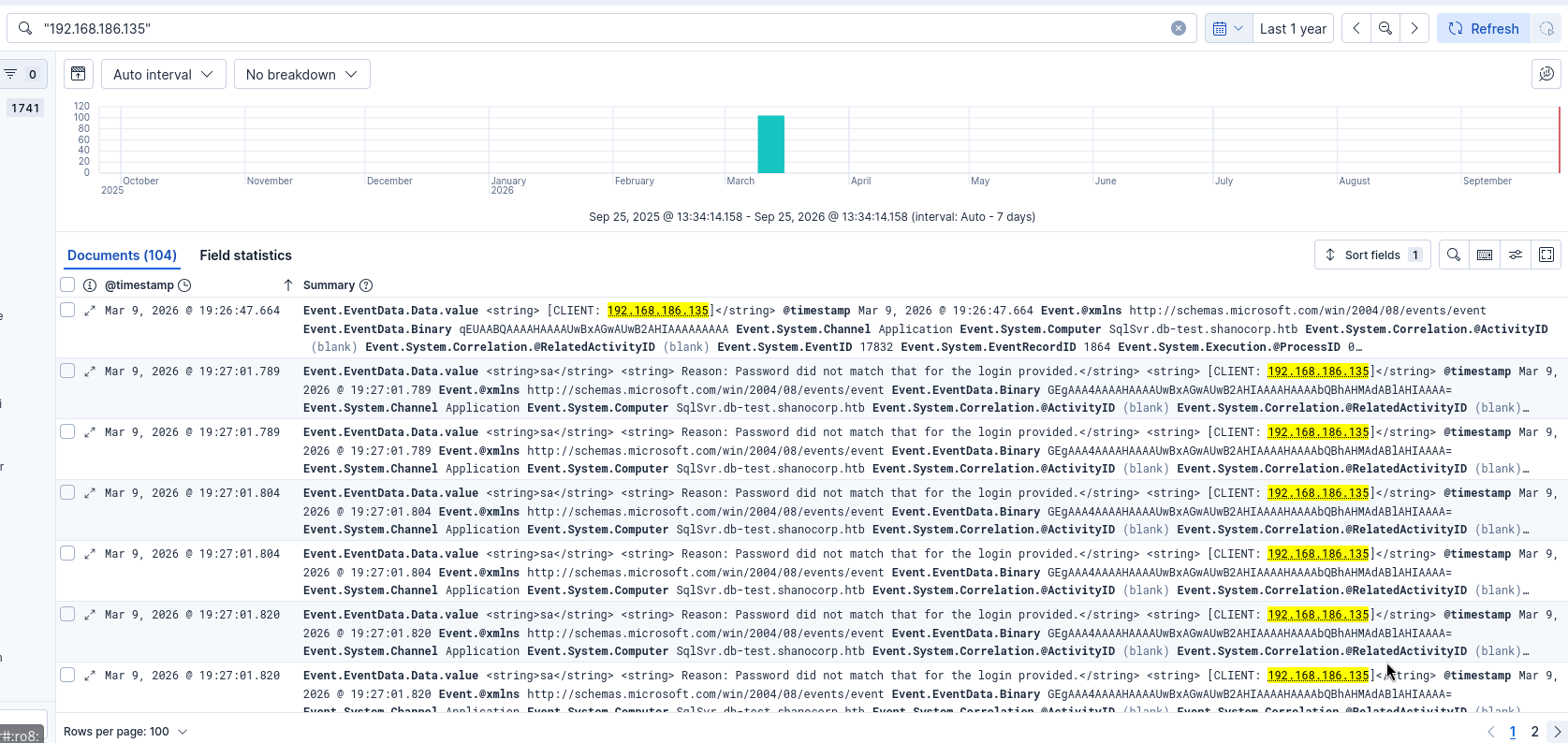Open the No breakdown dropdown
This screenshot has width=1568, height=743.
[x=301, y=74]
